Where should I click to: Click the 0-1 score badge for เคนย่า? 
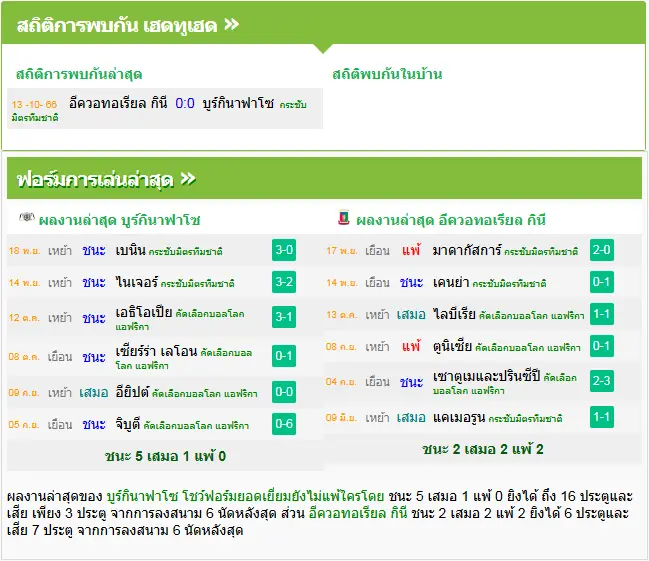[x=601, y=282]
